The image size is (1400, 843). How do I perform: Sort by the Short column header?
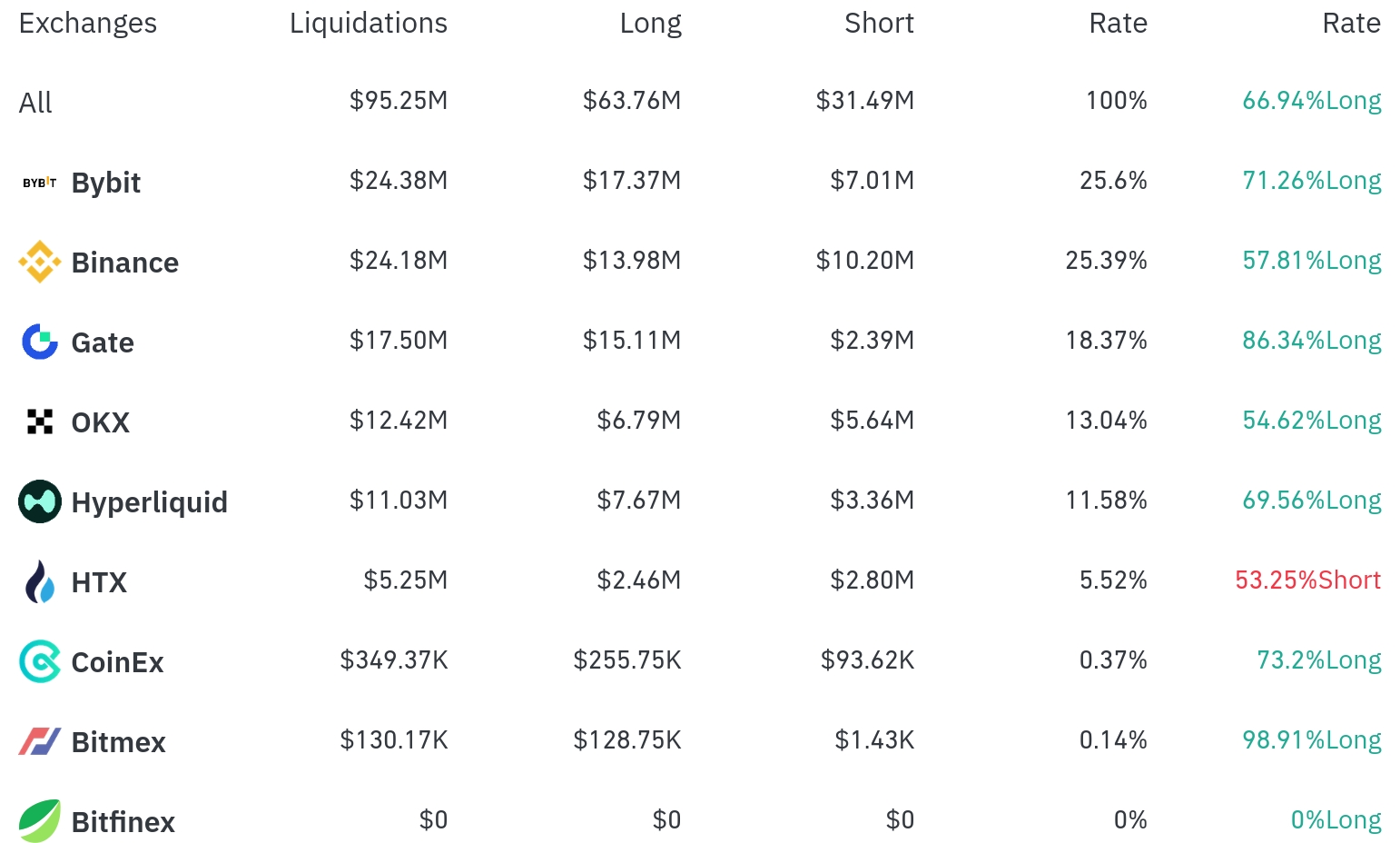[x=879, y=24]
